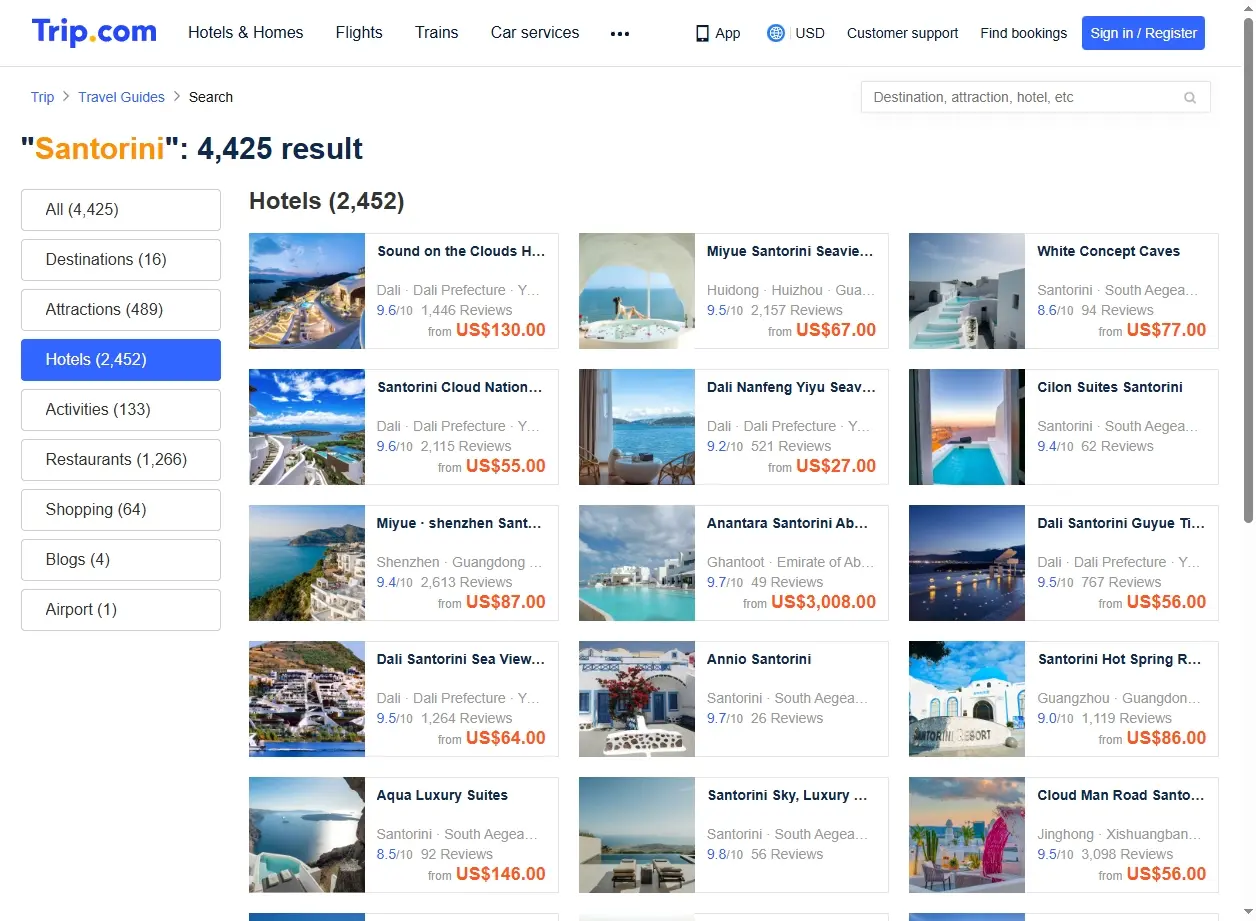
Task: Click the US$146.00 price
Action: [501, 874]
